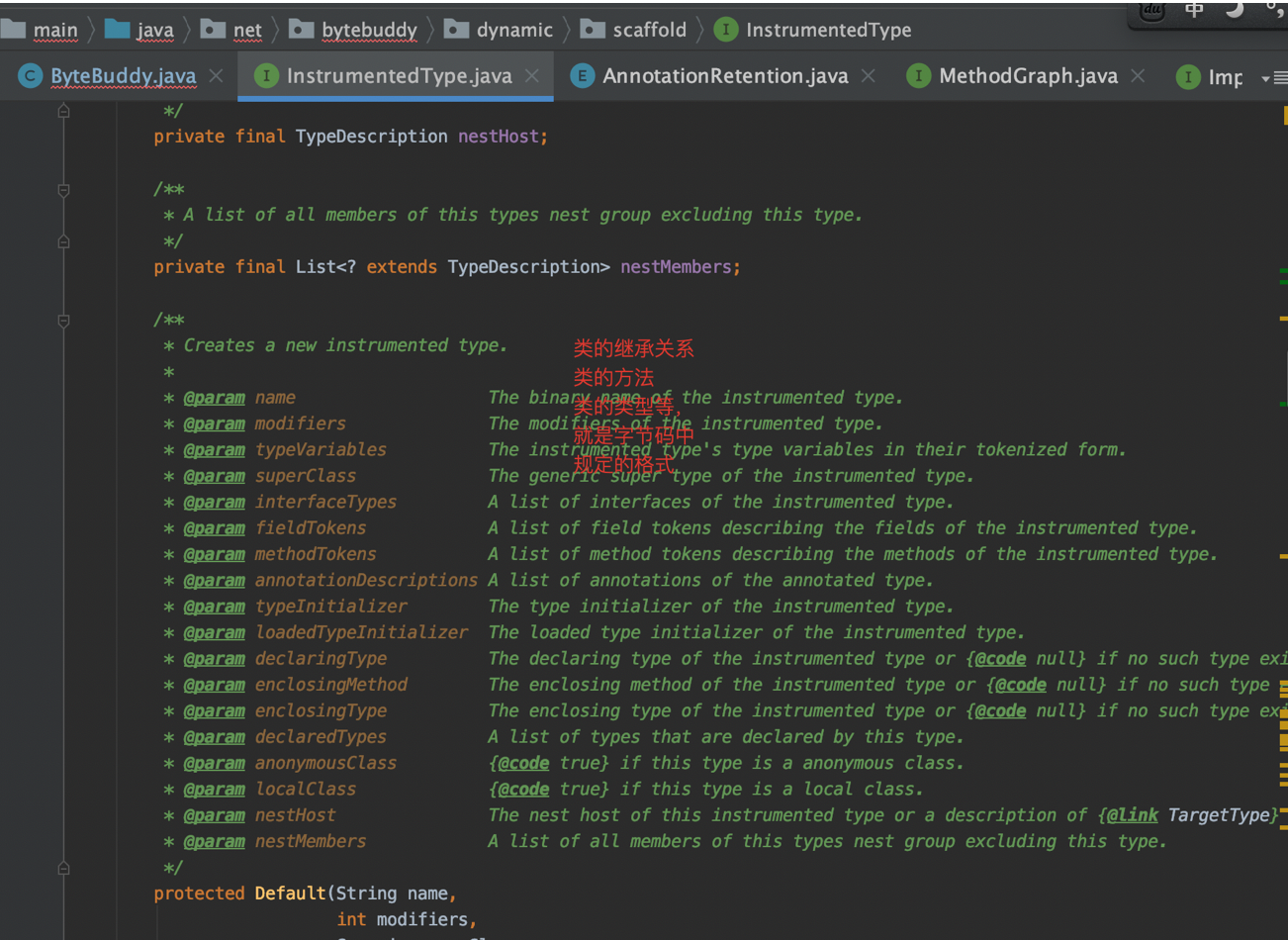
Task: Close the ByteBuddy.java tab
Action: pos(216,76)
